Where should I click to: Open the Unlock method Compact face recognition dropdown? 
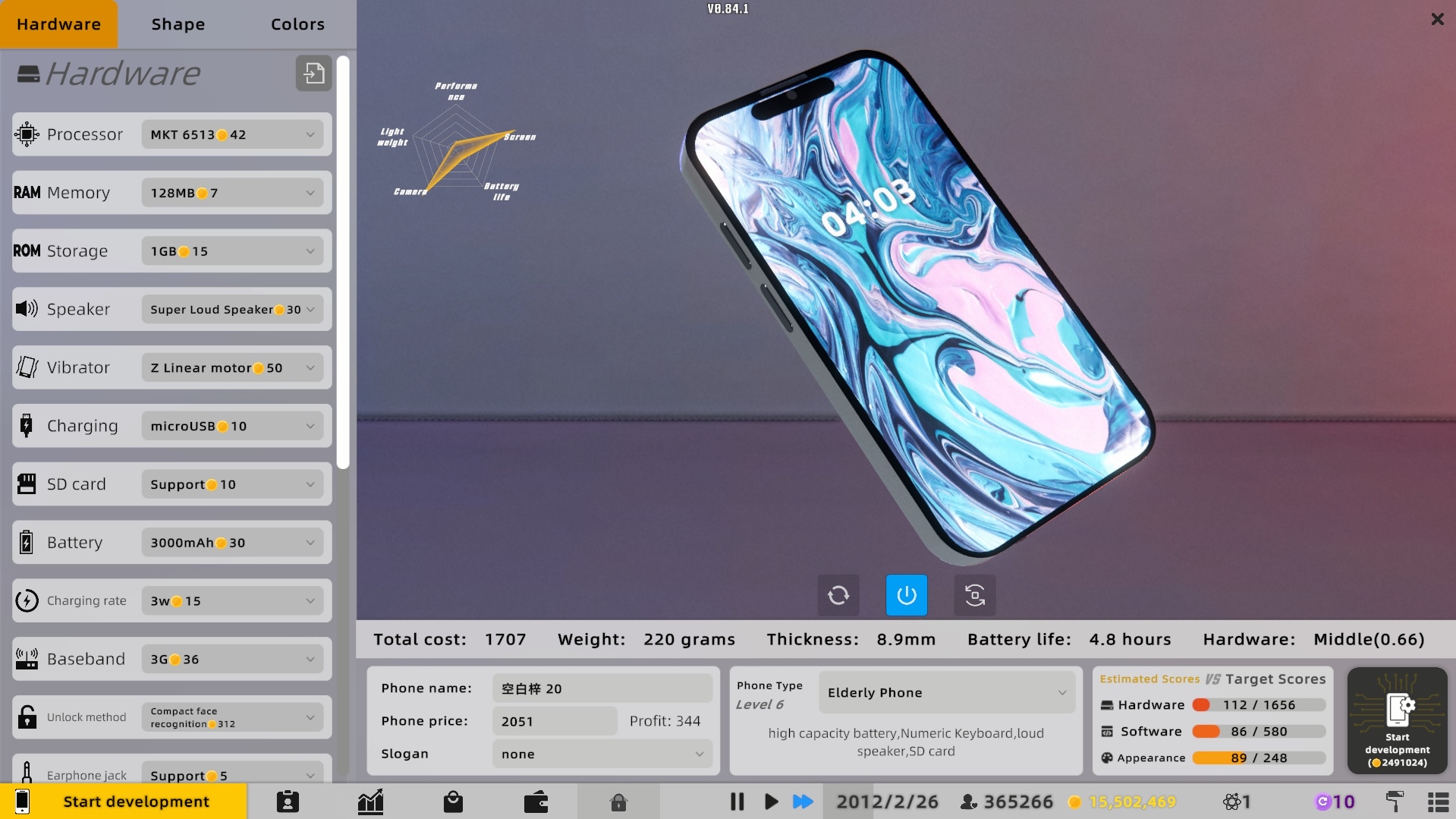232,717
